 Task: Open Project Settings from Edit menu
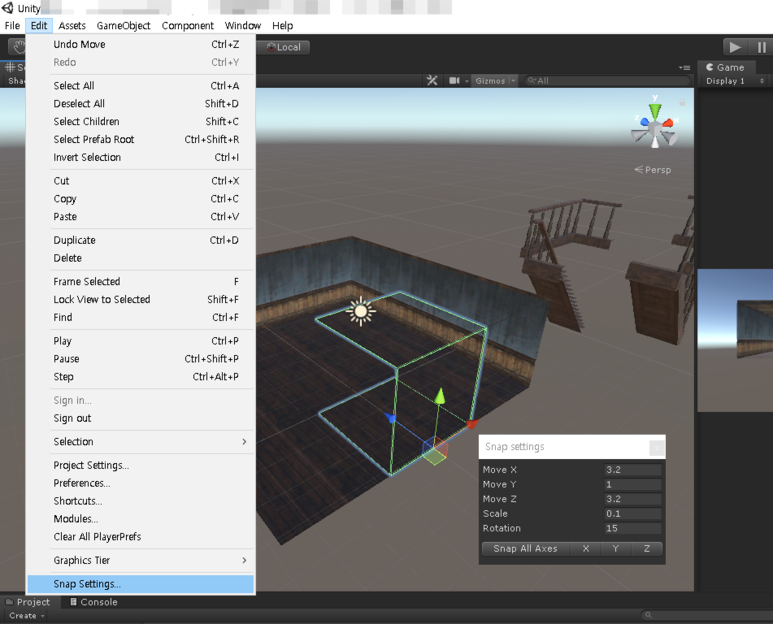point(141,465)
